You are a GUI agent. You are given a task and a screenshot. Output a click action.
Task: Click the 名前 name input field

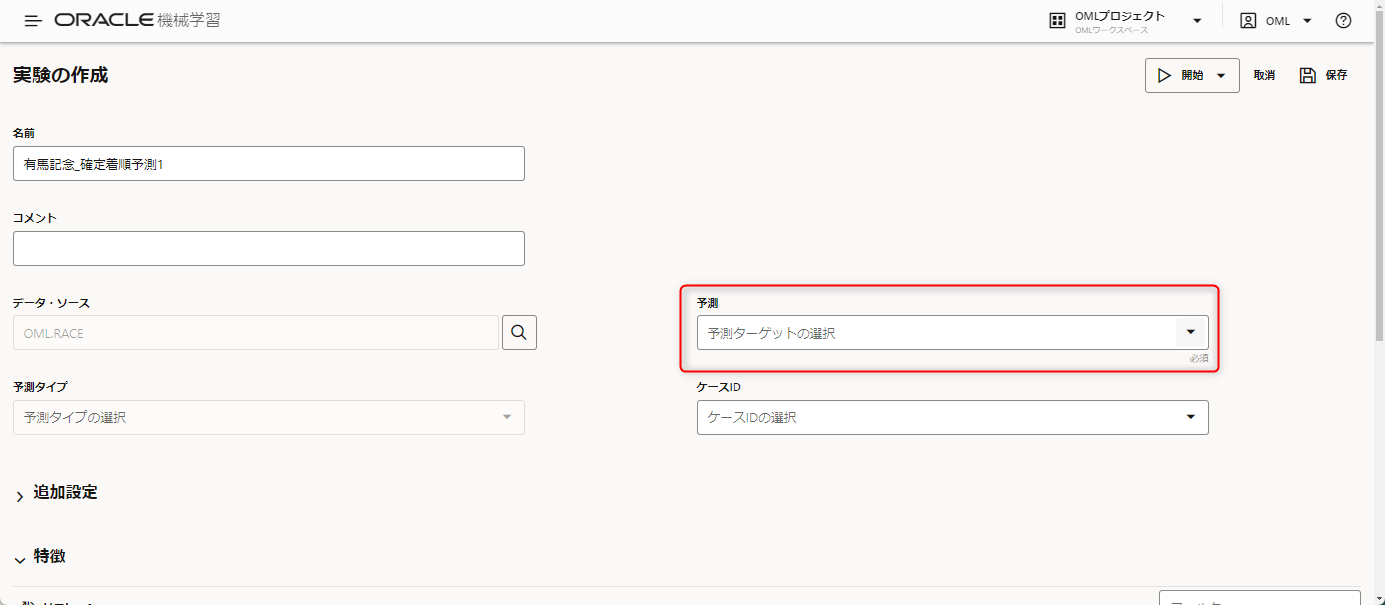[x=269, y=164]
